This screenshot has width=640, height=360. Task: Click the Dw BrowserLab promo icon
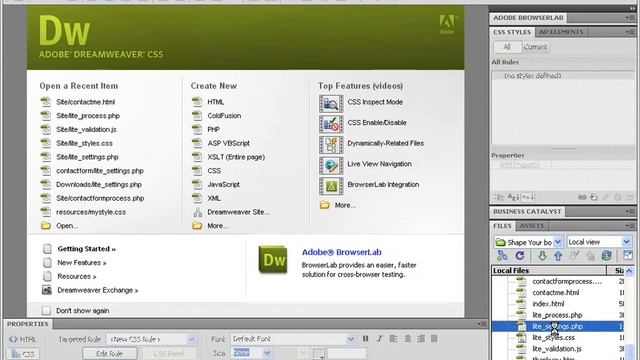pos(273,259)
